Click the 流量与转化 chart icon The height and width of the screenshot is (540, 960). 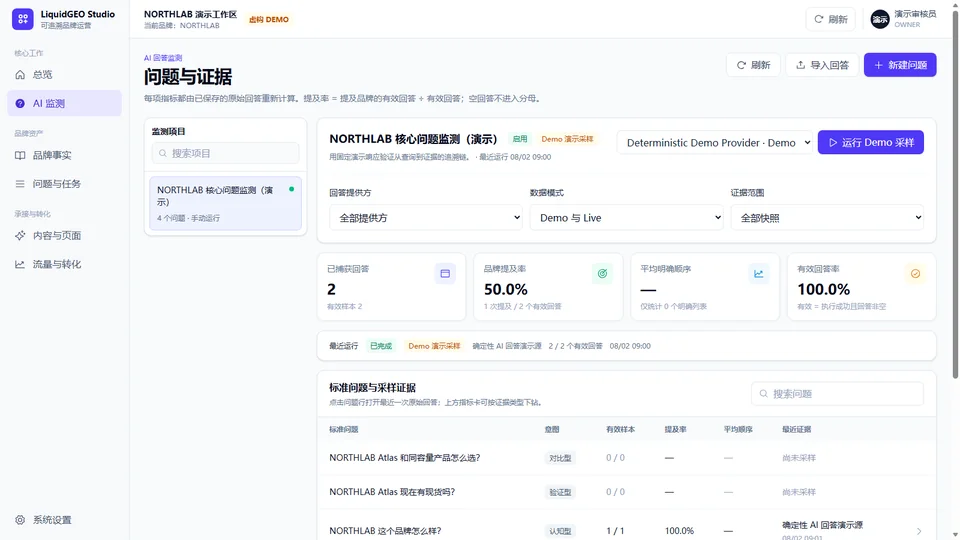click(20, 264)
